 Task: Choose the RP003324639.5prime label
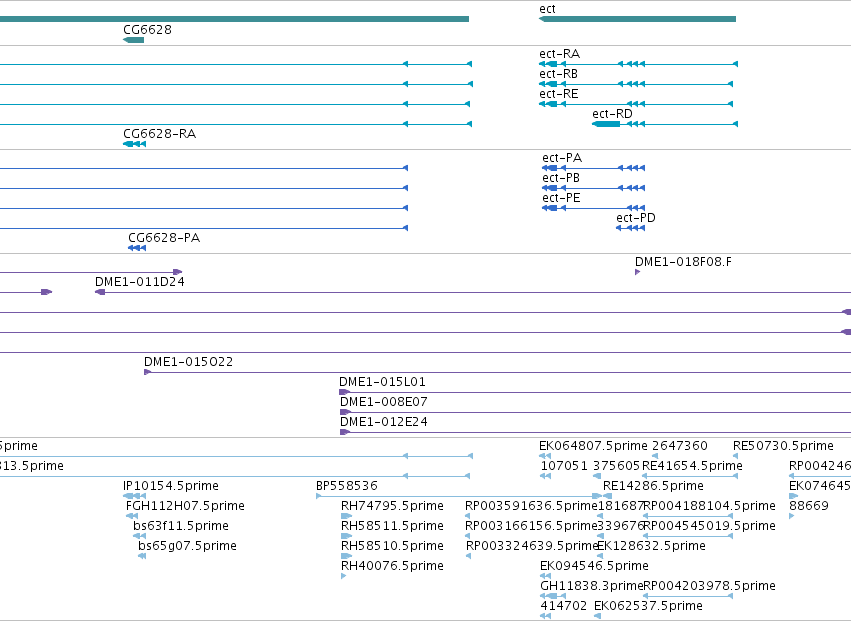532,546
